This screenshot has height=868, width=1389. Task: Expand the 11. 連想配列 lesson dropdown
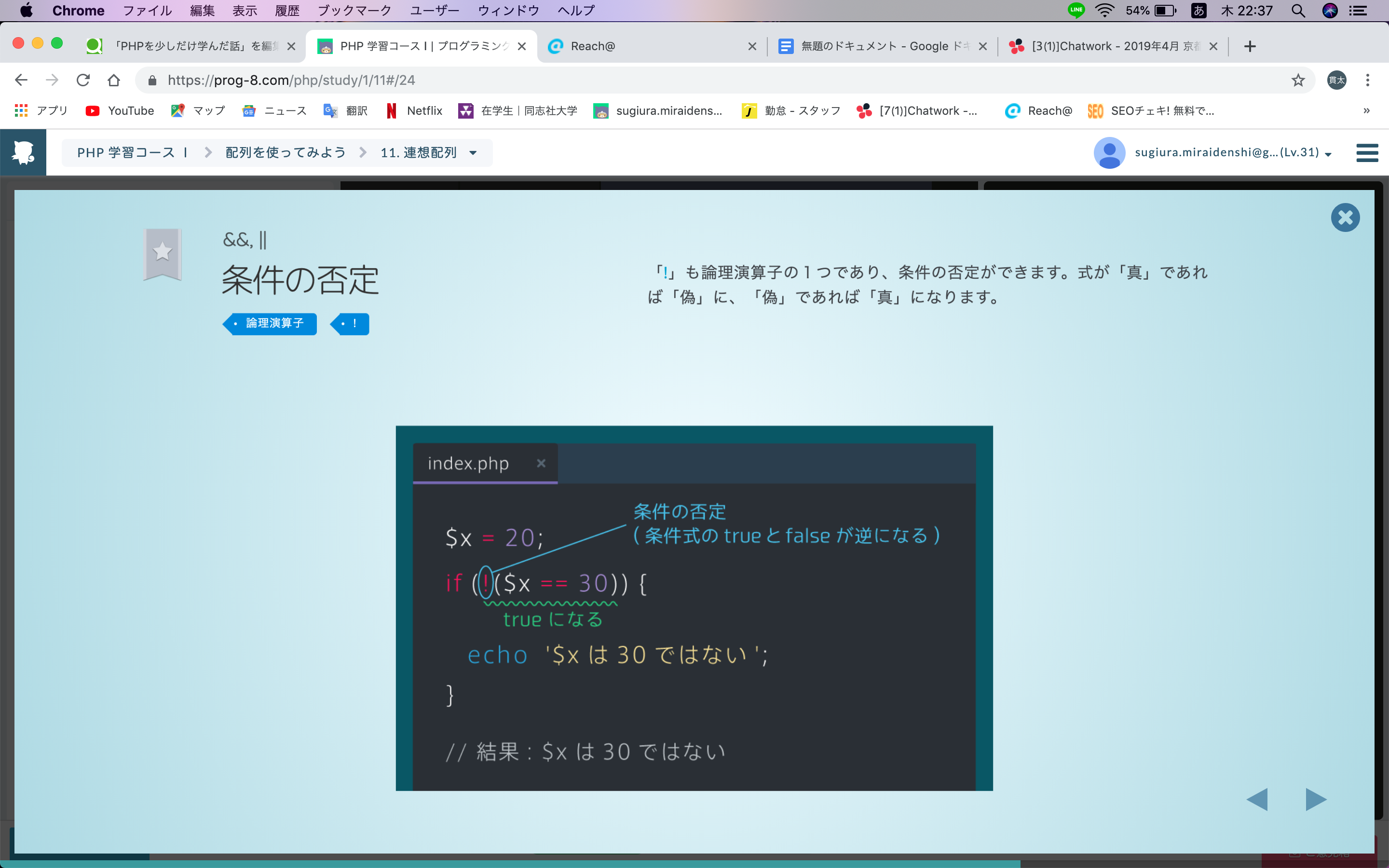pos(429,153)
